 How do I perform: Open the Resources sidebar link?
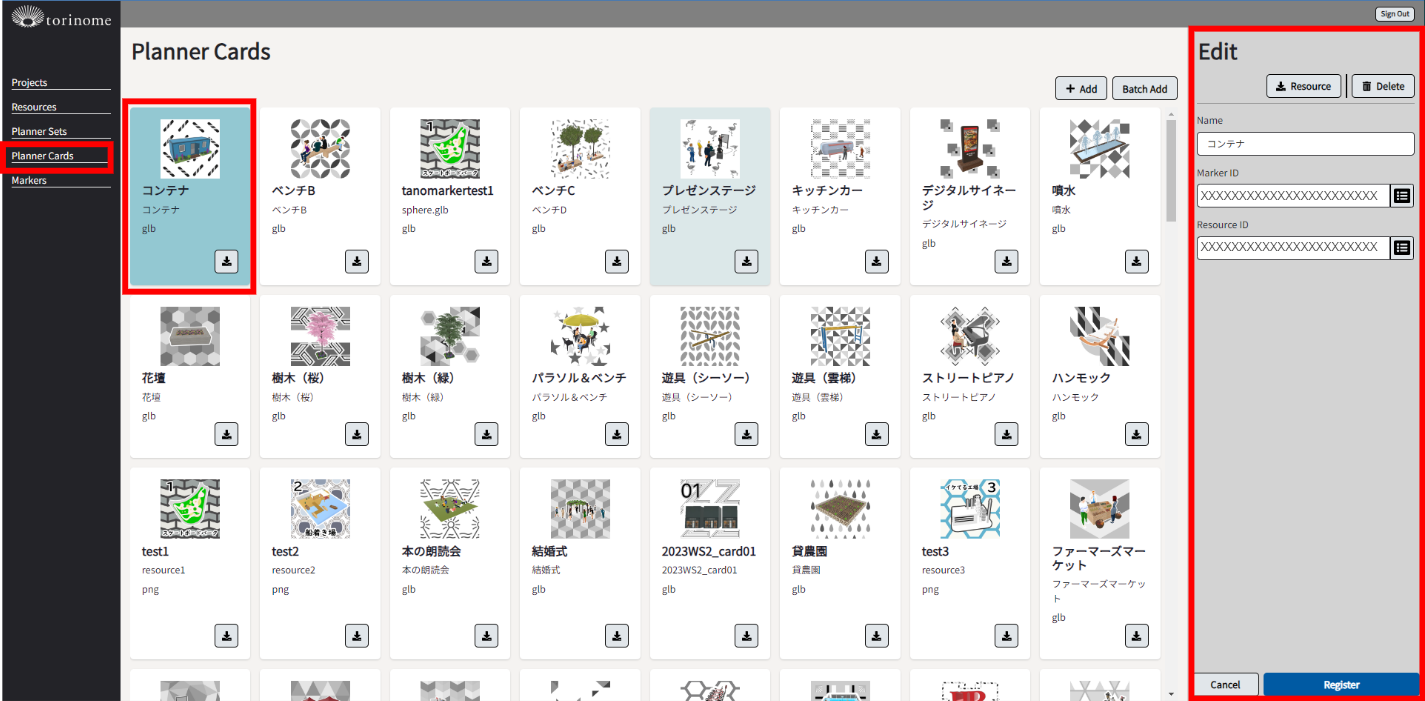point(34,107)
